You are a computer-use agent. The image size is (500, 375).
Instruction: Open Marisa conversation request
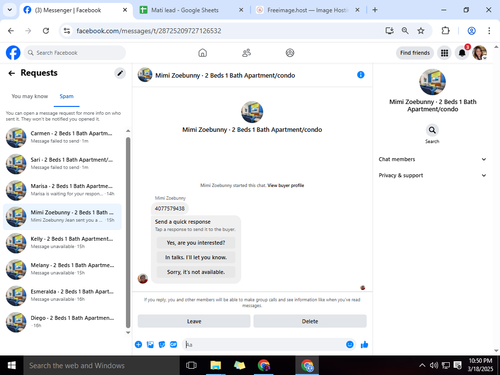62,190
